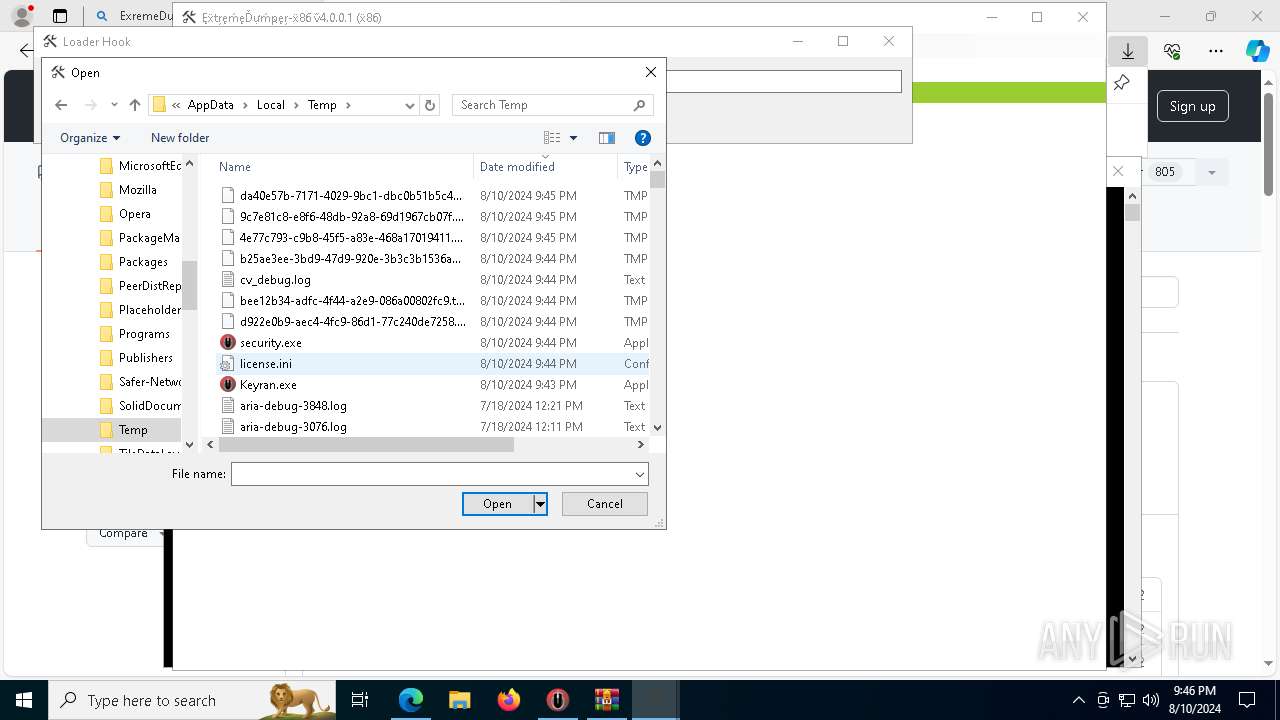The width and height of the screenshot is (1280, 720).
Task: Launch Firefox from taskbar
Action: (x=509, y=700)
